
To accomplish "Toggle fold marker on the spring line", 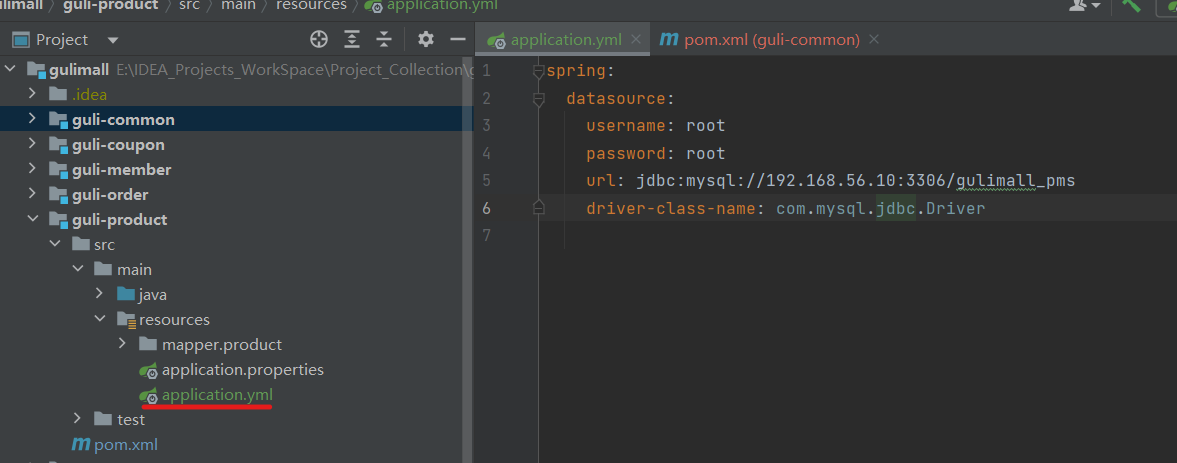I will point(539,72).
